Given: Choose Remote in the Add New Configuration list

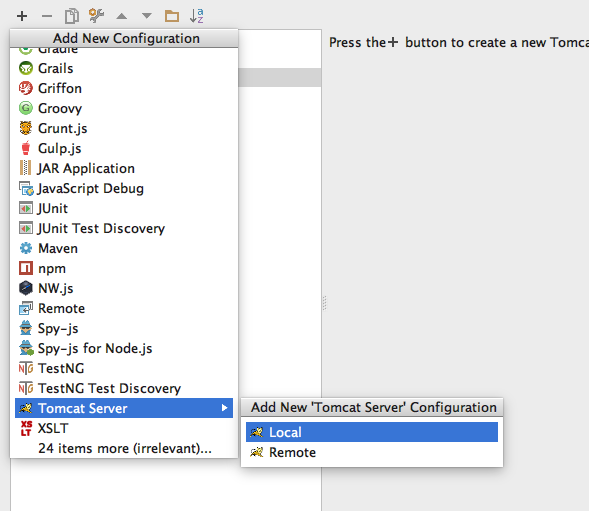Looking at the screenshot, I should 124,308.
